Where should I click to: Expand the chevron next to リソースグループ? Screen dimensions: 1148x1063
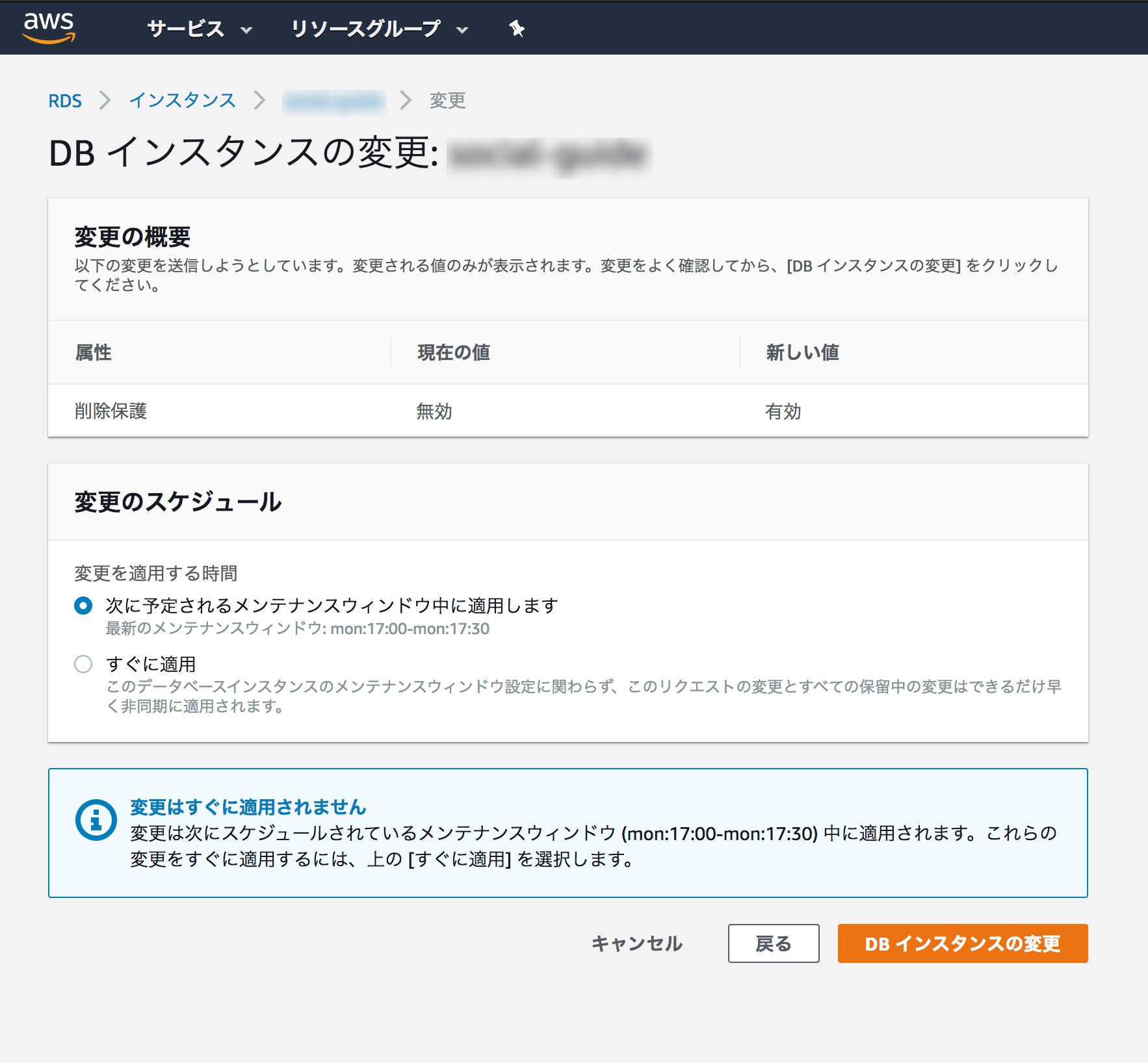tap(462, 30)
